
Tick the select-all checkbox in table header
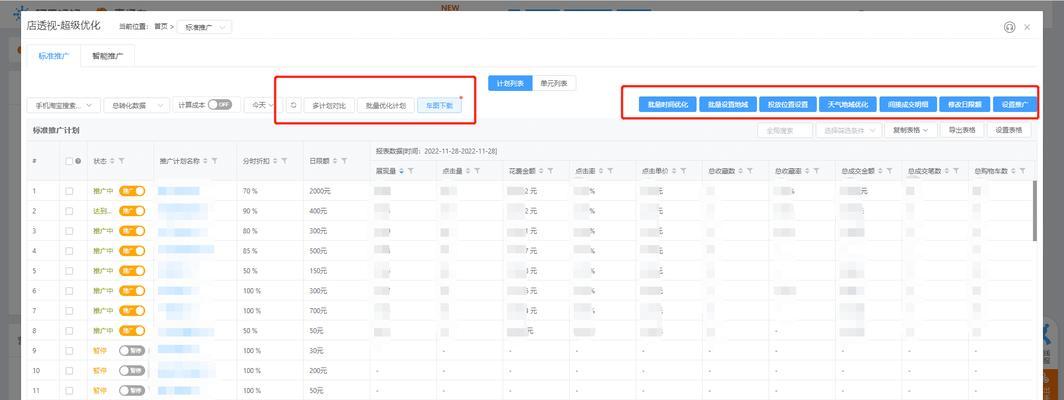[69, 161]
